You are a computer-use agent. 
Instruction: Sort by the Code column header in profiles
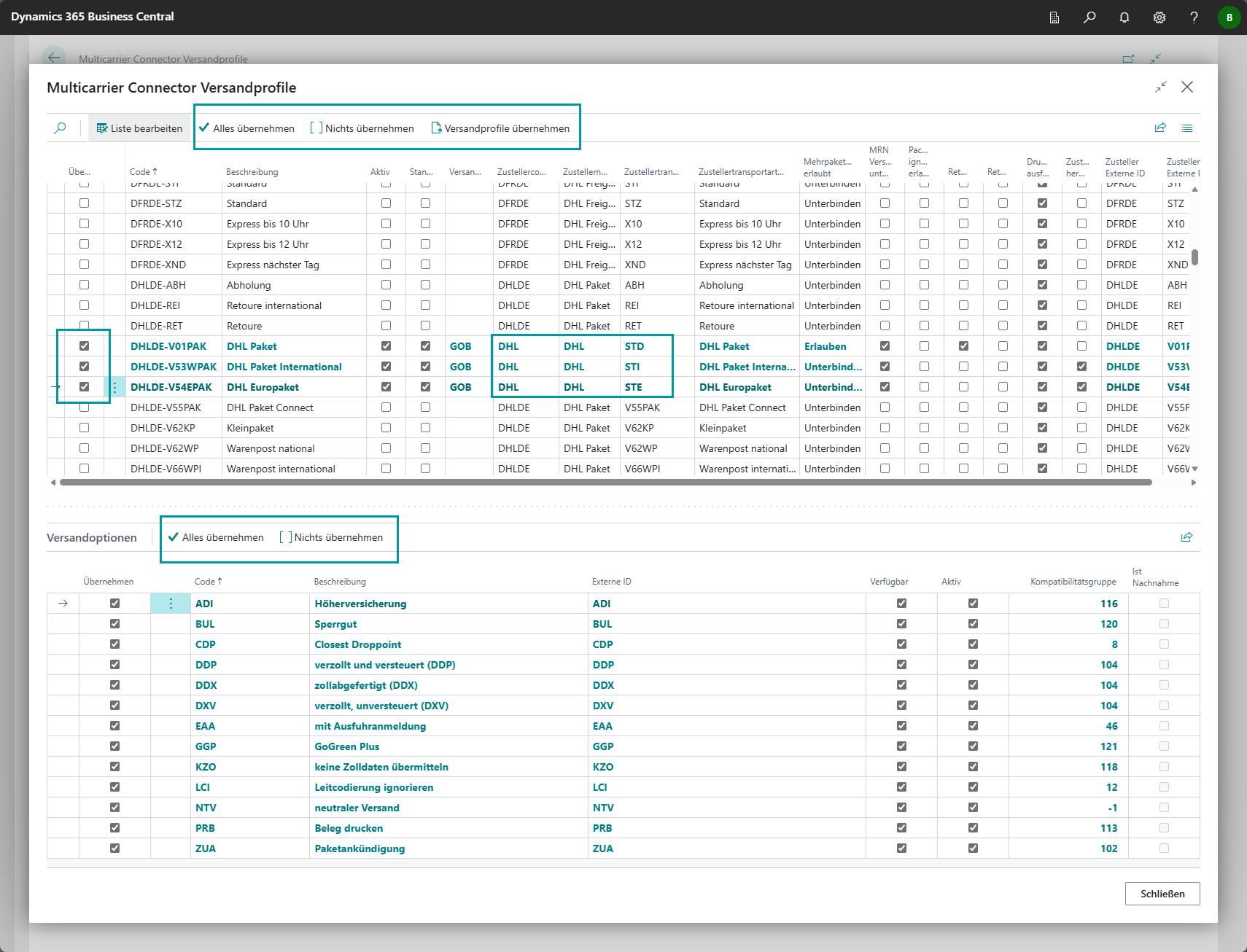click(143, 172)
